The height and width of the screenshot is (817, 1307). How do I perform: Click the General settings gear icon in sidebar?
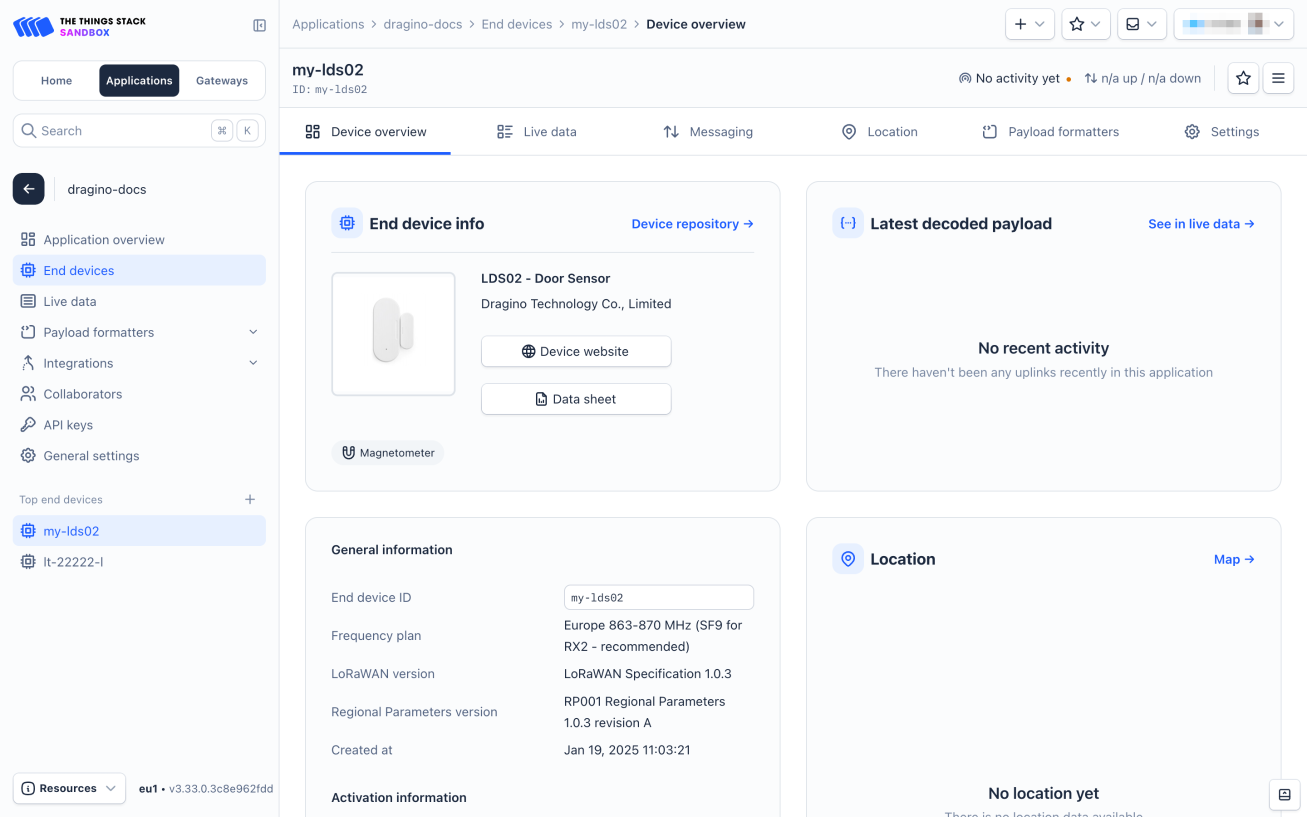pyautogui.click(x=28, y=456)
